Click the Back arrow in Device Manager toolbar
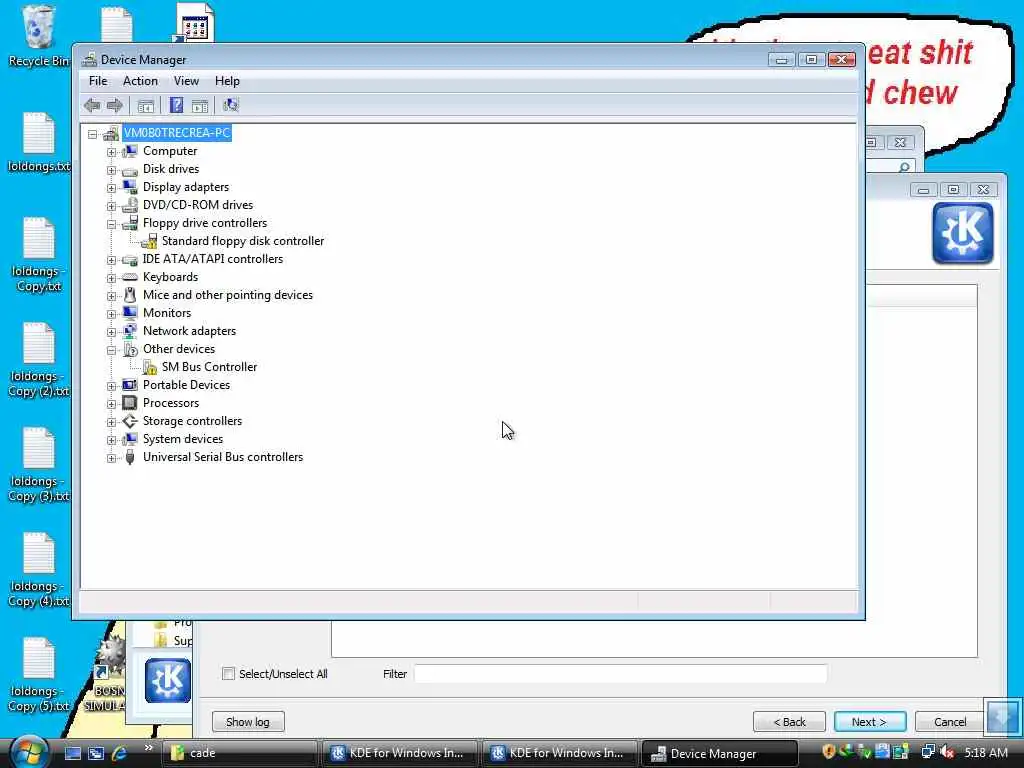This screenshot has height=768, width=1024. coord(92,105)
